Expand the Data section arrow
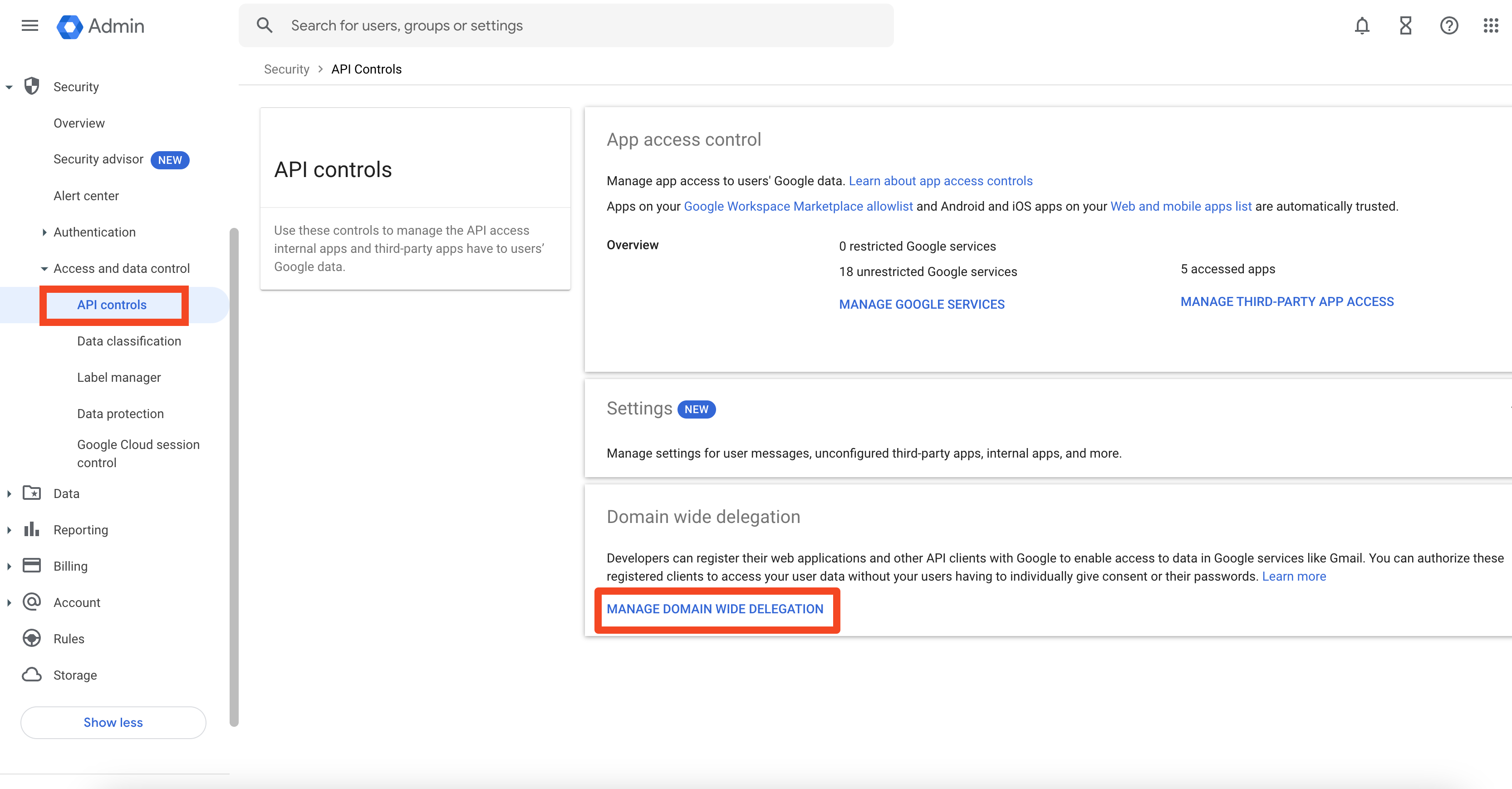The image size is (1512, 789). [x=9, y=494]
